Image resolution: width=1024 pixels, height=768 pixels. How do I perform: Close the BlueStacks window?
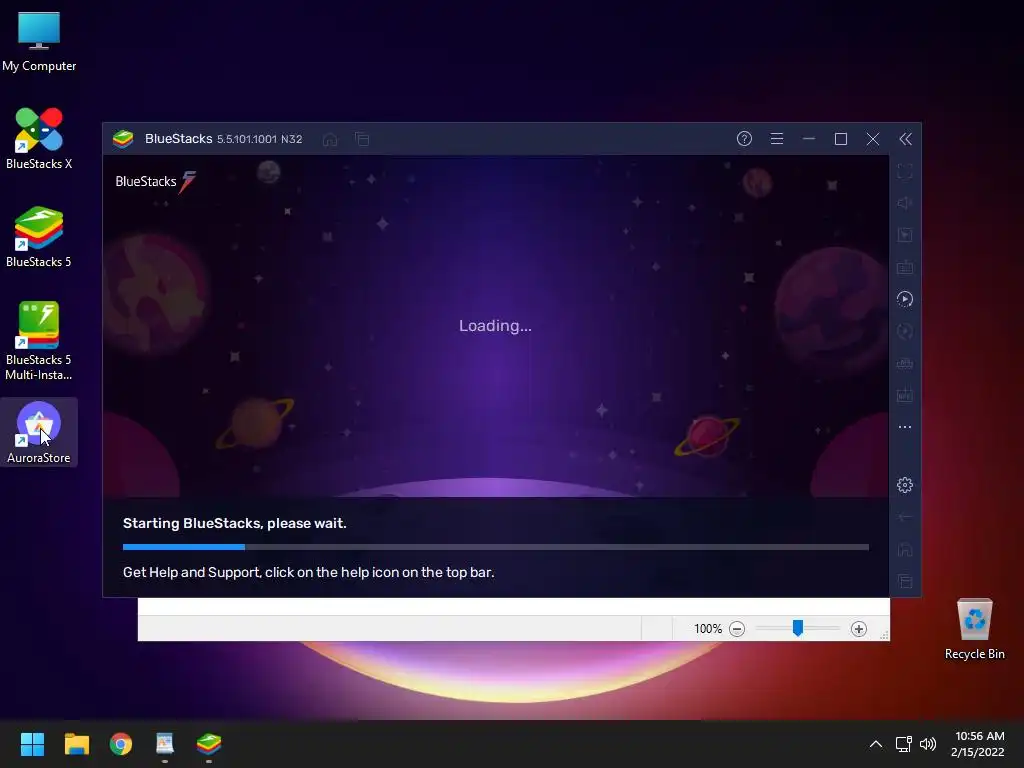(872, 138)
